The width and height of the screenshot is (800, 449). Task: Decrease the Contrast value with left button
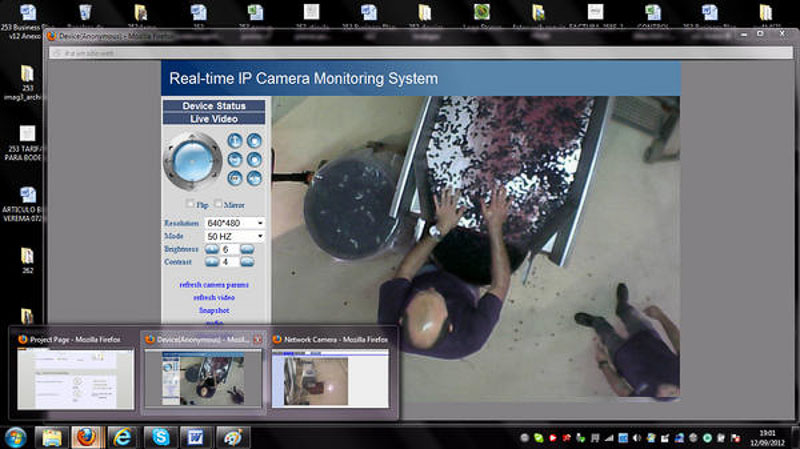tap(210, 261)
